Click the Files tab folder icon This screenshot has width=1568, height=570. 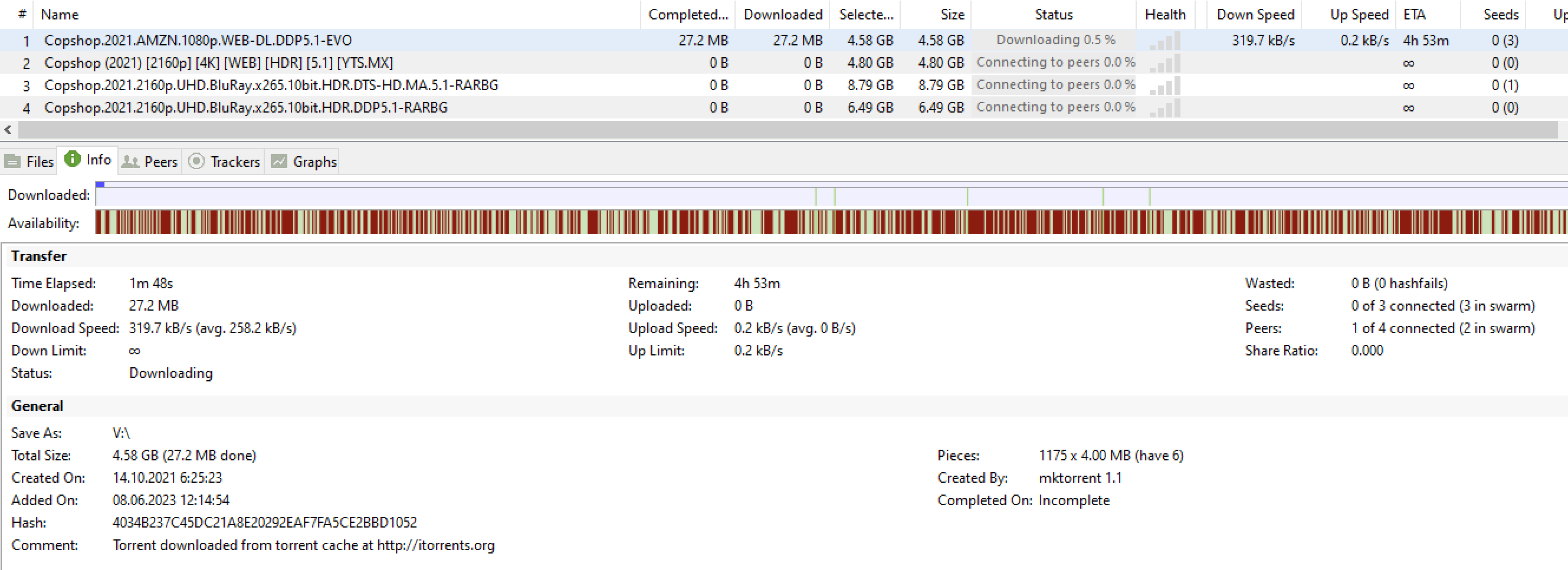12,162
